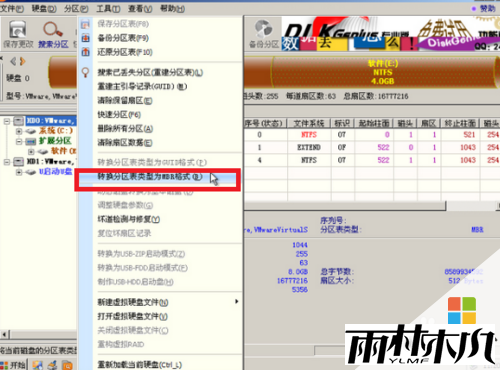Click the Backup Partition (备份分区) toolbar icon

263,29
